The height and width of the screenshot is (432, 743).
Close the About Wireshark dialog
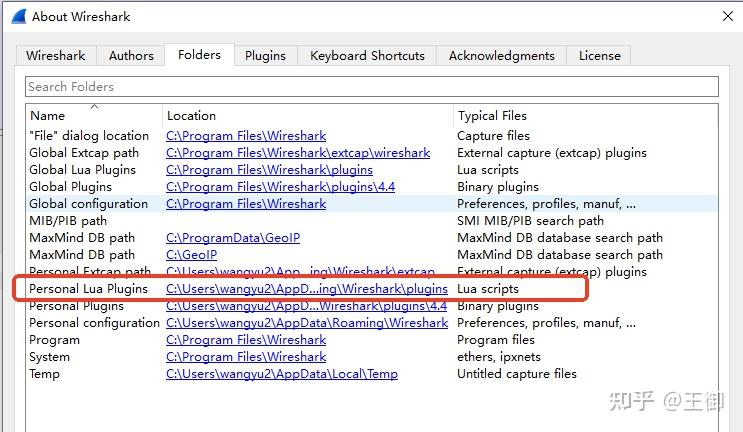pyautogui.click(x=726, y=16)
